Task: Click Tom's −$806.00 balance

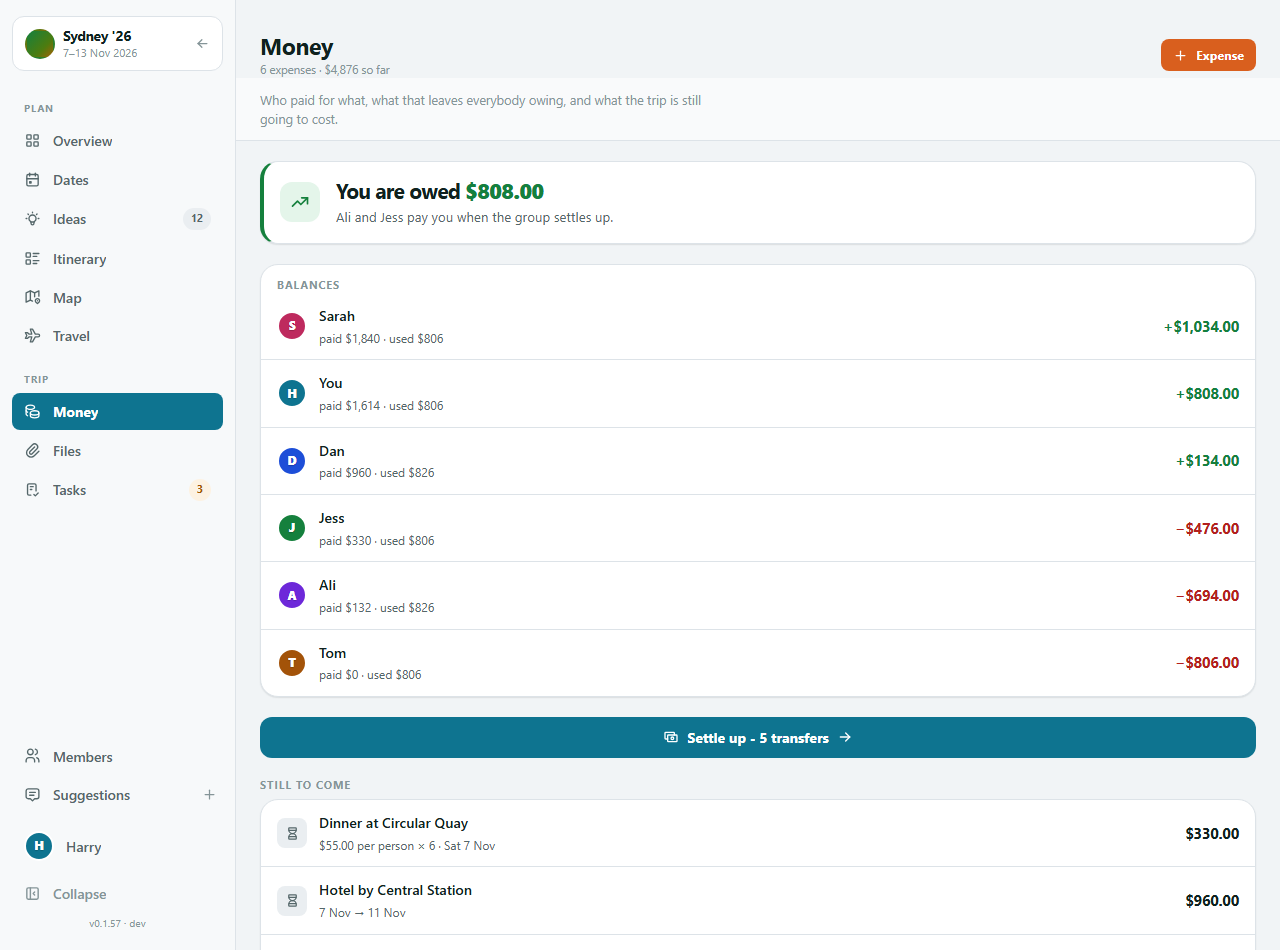Action: [1208, 663]
